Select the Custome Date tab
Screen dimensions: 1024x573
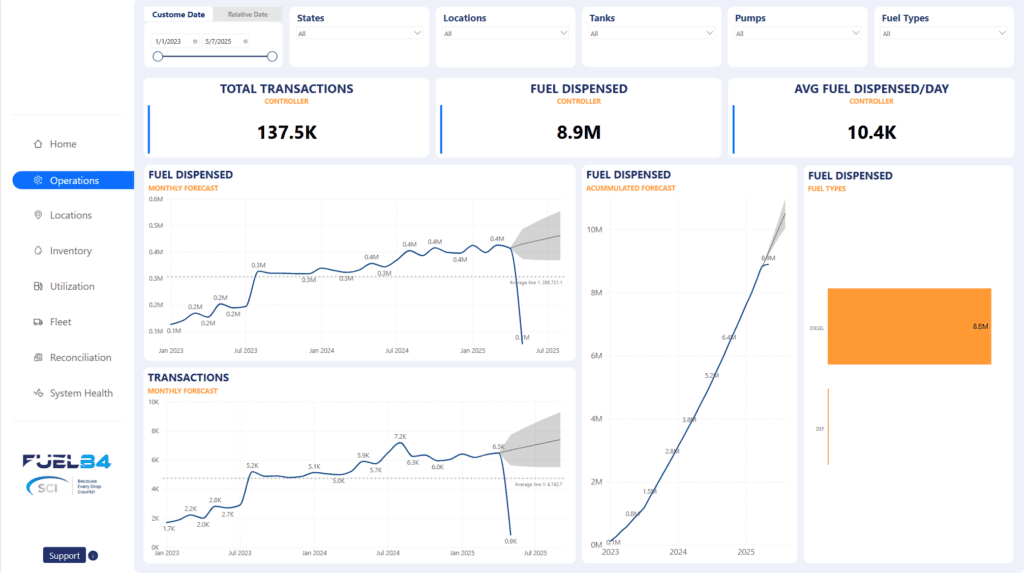tap(179, 15)
